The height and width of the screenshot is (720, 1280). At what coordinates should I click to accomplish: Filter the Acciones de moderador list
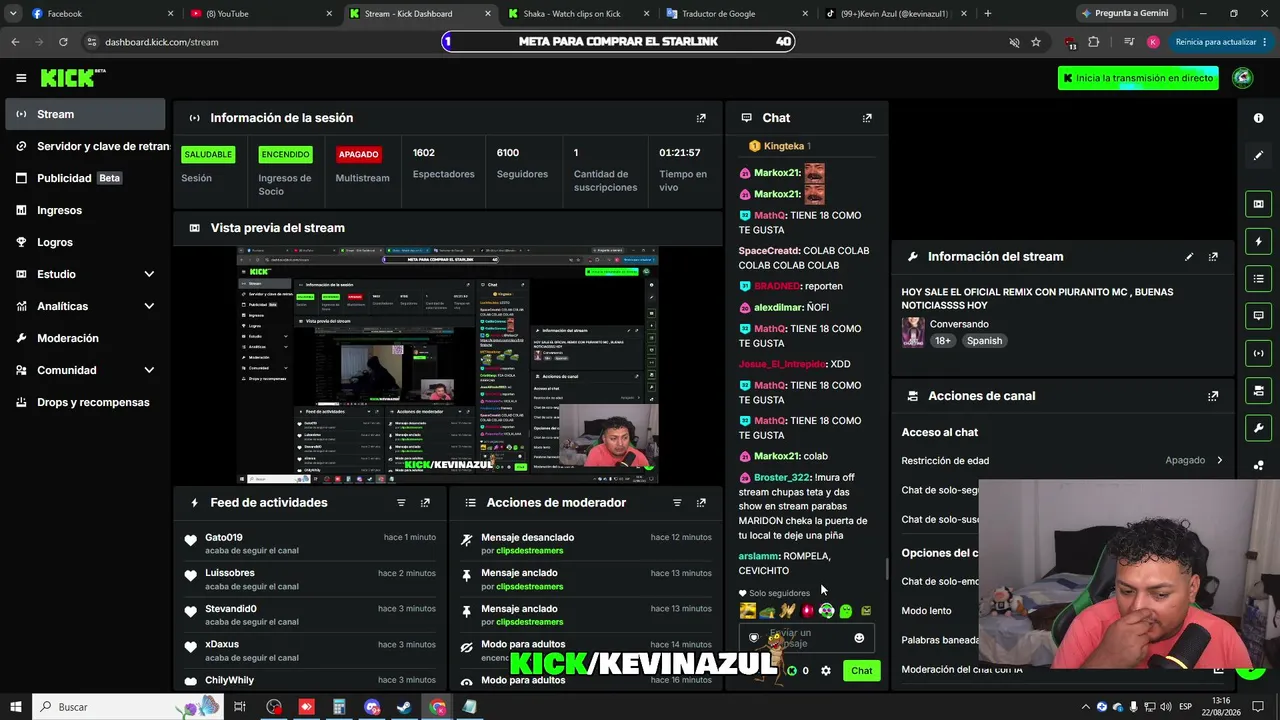point(677,503)
